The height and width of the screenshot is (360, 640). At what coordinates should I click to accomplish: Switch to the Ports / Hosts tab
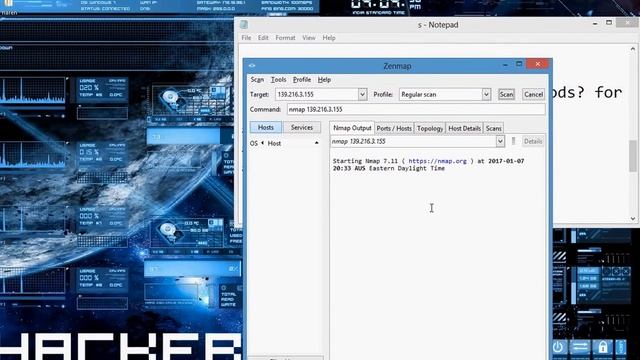pyautogui.click(x=394, y=128)
